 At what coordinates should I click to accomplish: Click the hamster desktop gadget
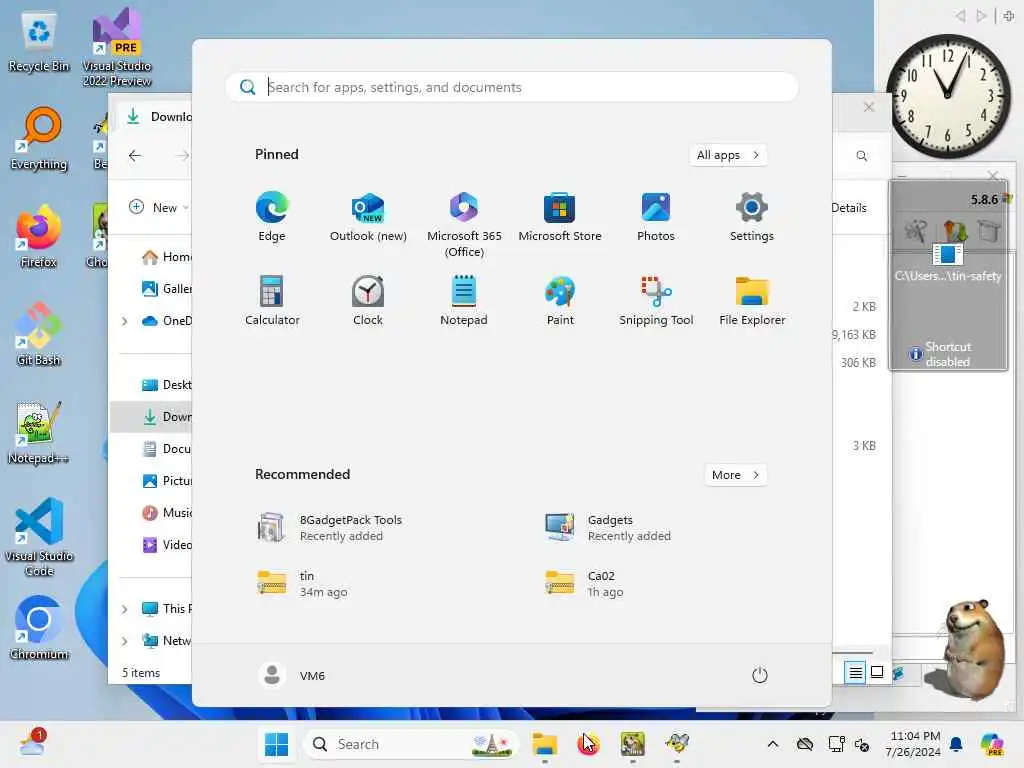pyautogui.click(x=972, y=650)
